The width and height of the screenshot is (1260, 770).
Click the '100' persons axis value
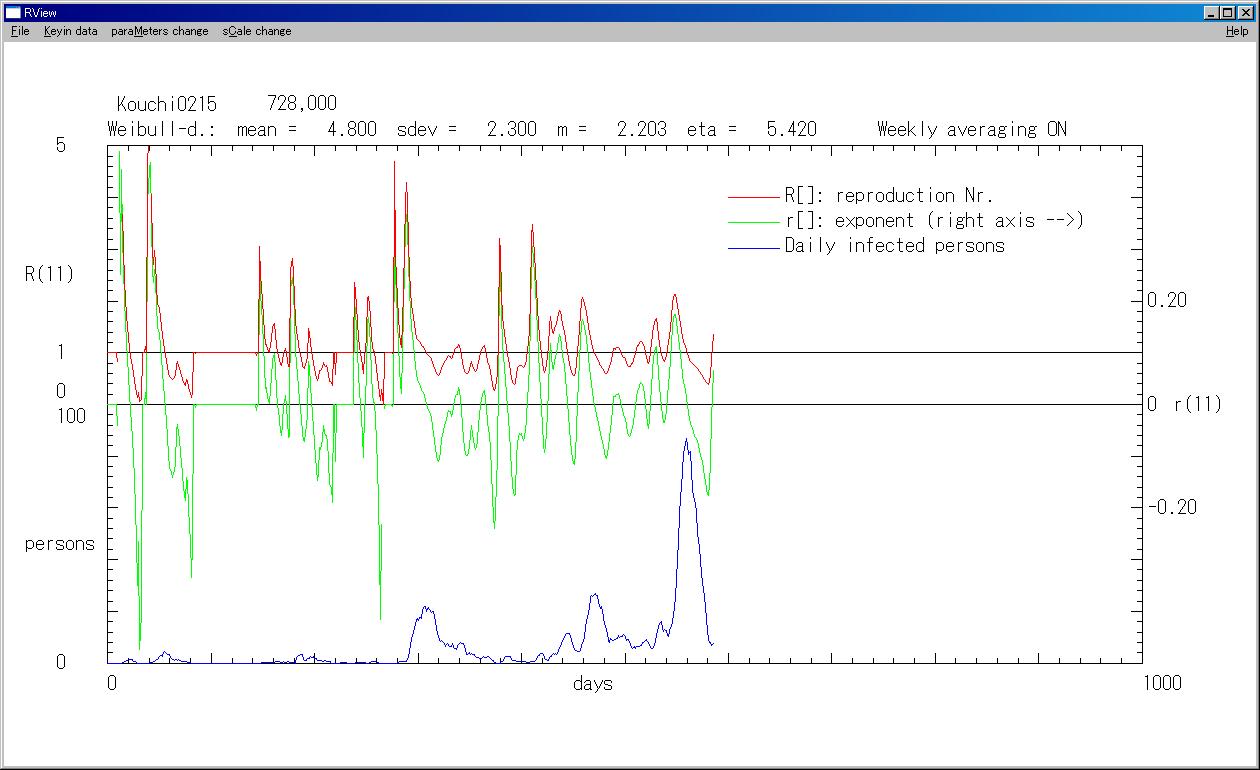71,416
